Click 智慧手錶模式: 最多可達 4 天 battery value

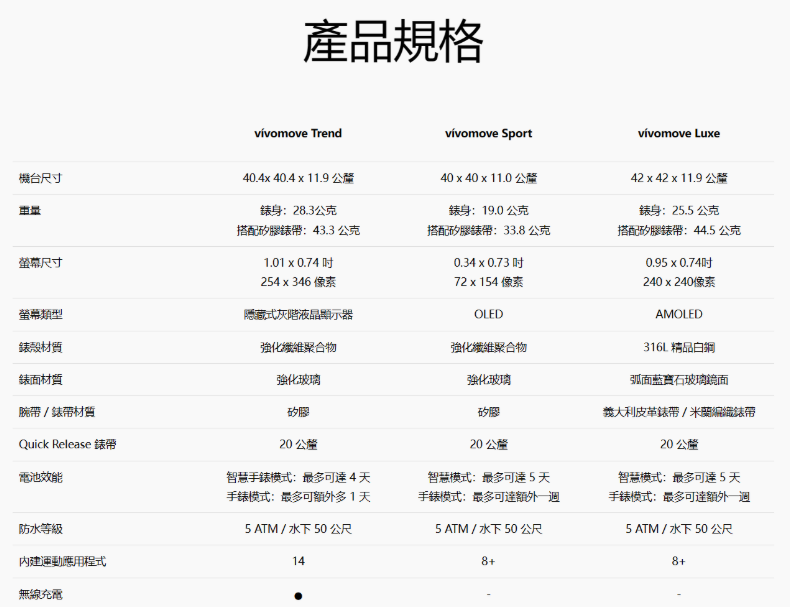pos(298,477)
